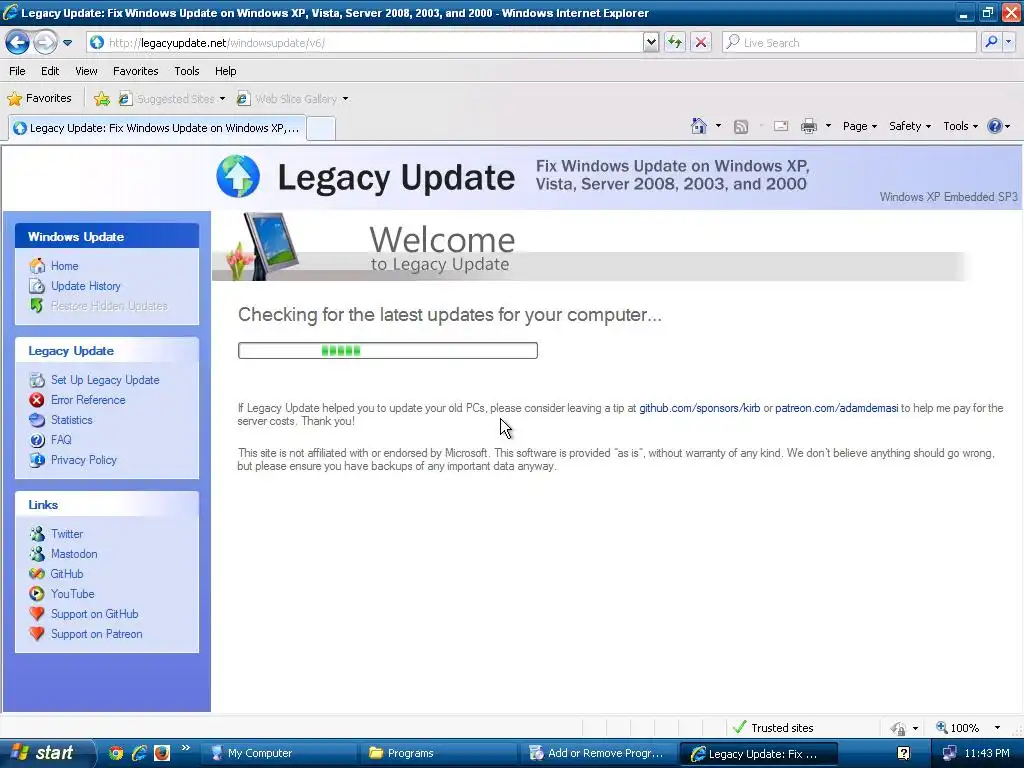Expand the zoom level dropdown arrow
Image resolution: width=1024 pixels, height=768 pixels.
[x=997, y=728]
